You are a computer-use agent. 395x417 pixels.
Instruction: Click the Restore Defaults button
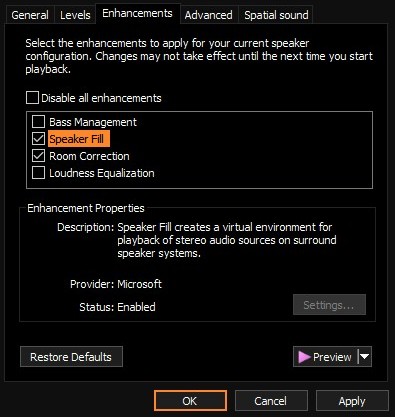click(x=71, y=357)
